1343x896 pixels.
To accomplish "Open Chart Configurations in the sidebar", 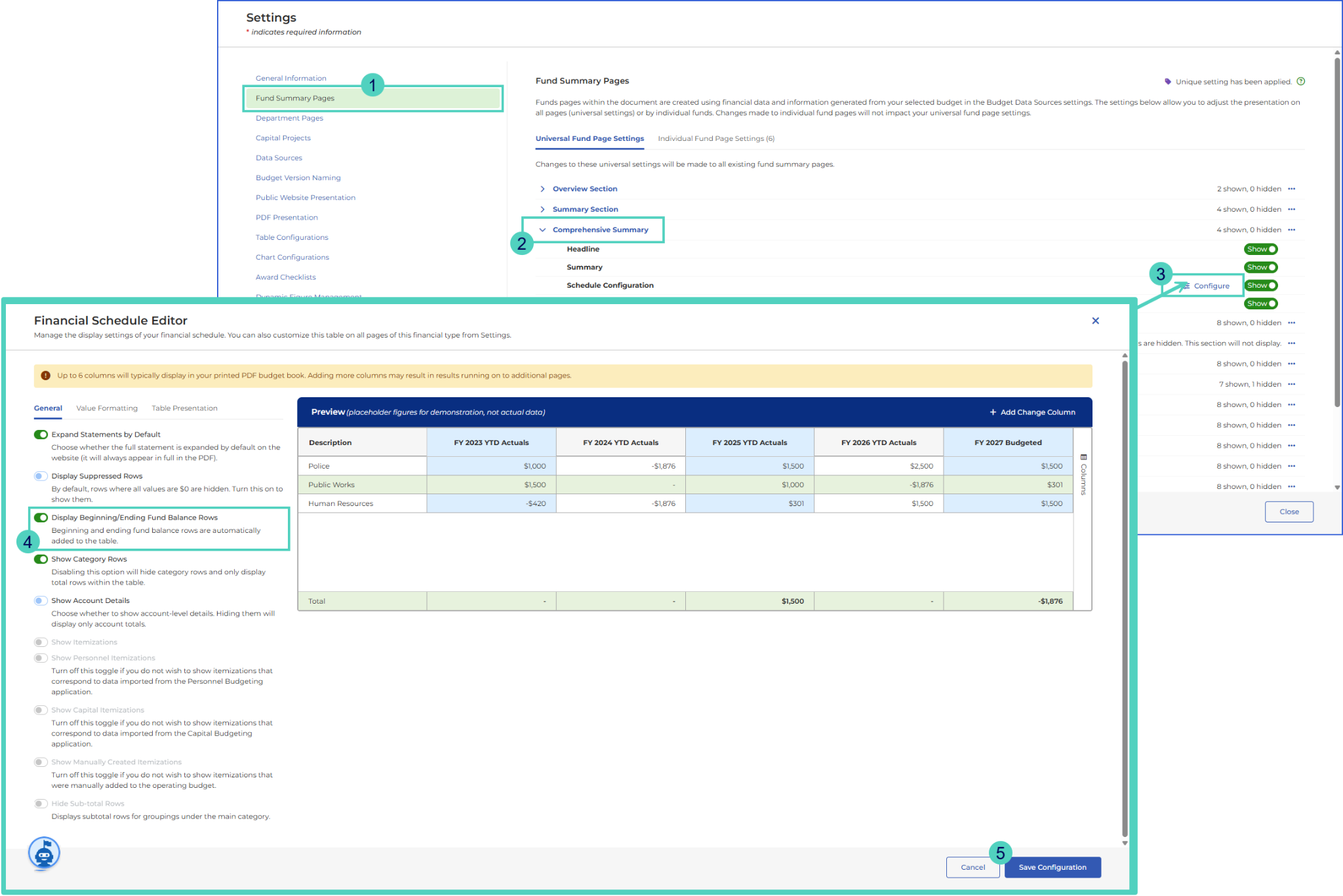I will point(292,257).
